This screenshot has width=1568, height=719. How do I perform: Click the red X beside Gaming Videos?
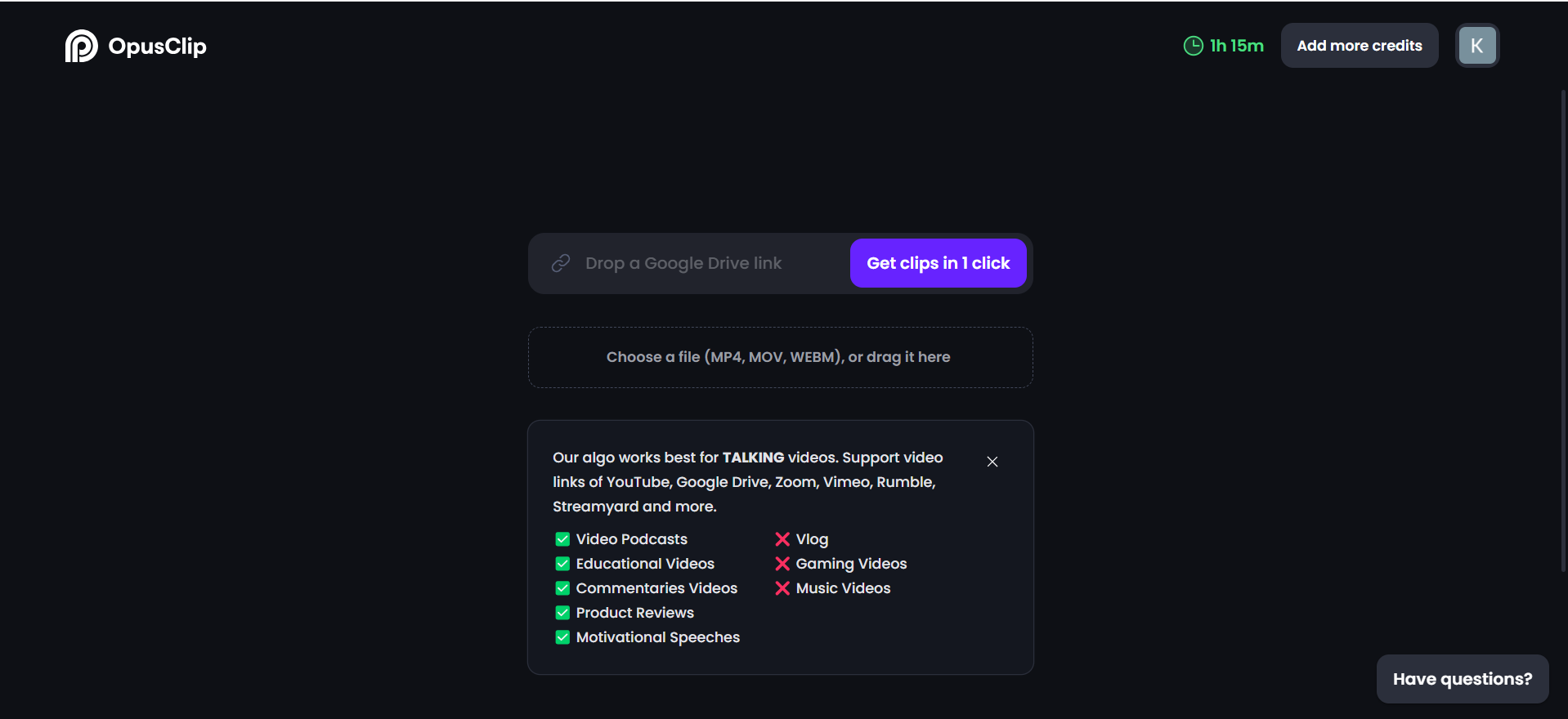click(782, 564)
